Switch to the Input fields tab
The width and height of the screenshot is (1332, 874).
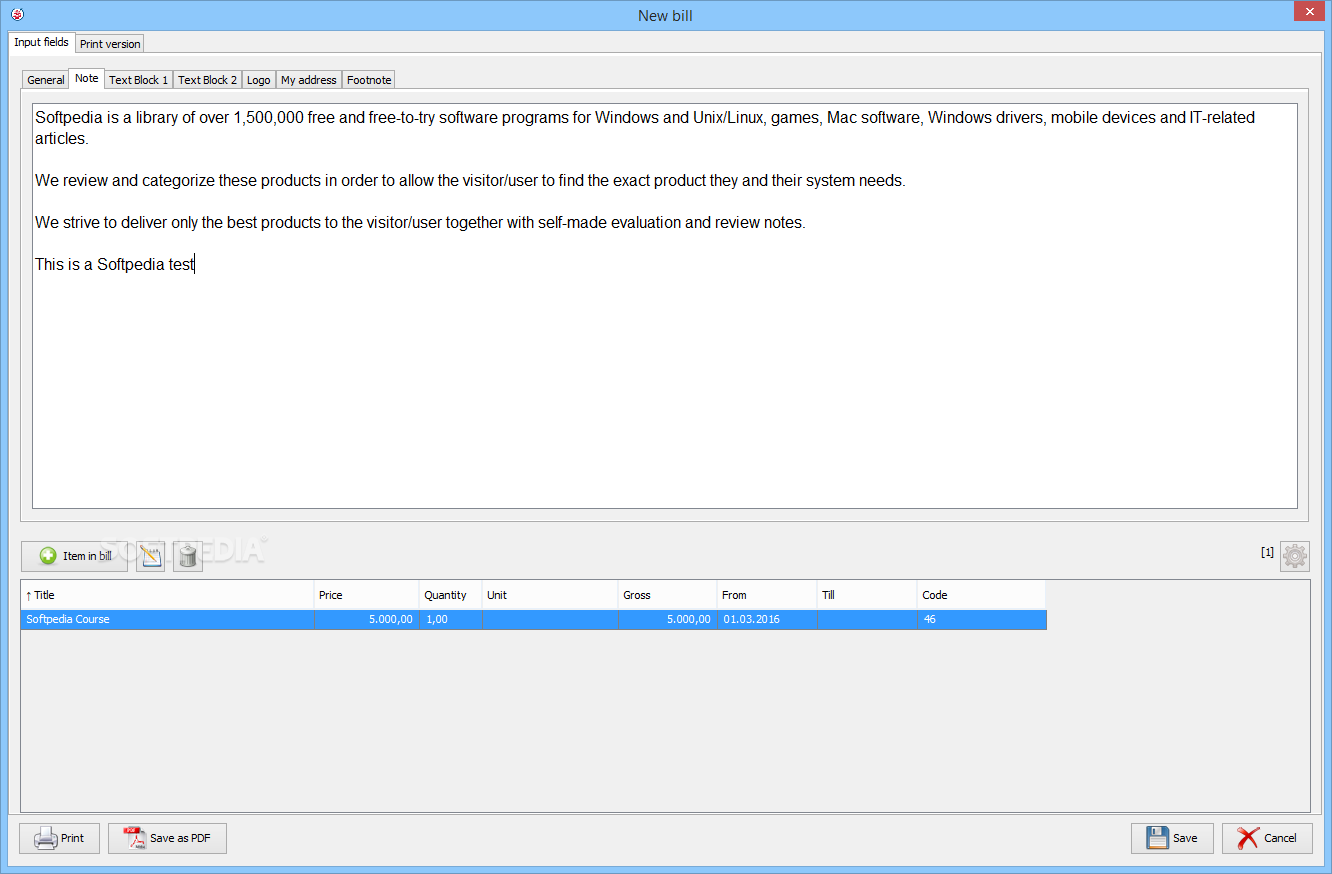(42, 42)
